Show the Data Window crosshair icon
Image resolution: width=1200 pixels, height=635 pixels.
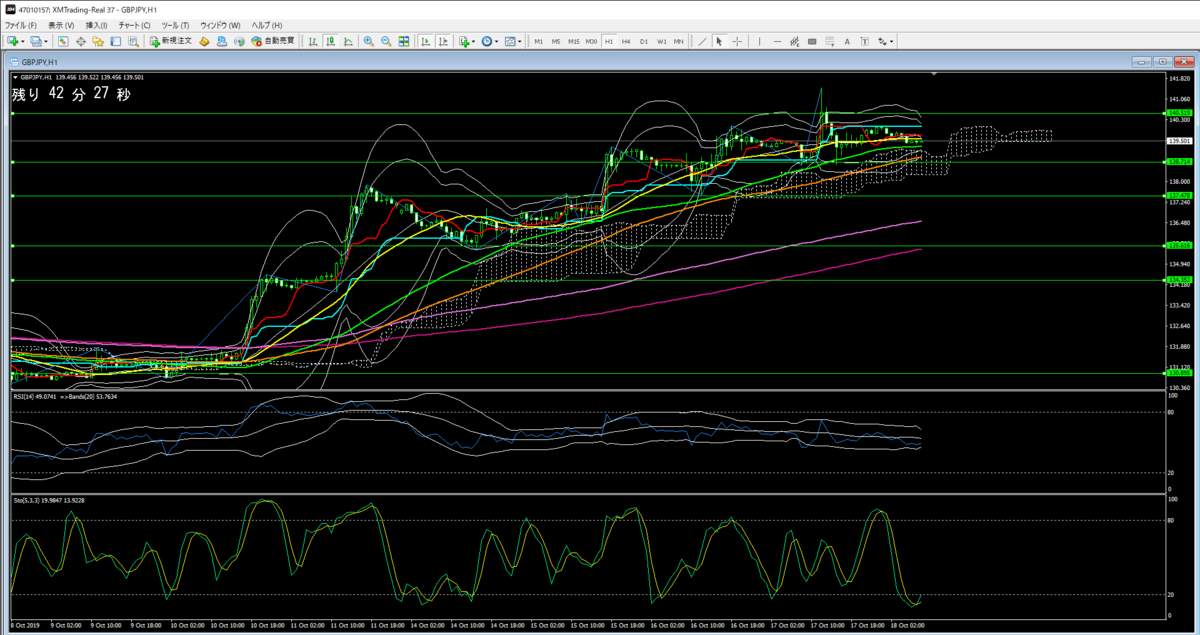pyautogui.click(x=80, y=41)
